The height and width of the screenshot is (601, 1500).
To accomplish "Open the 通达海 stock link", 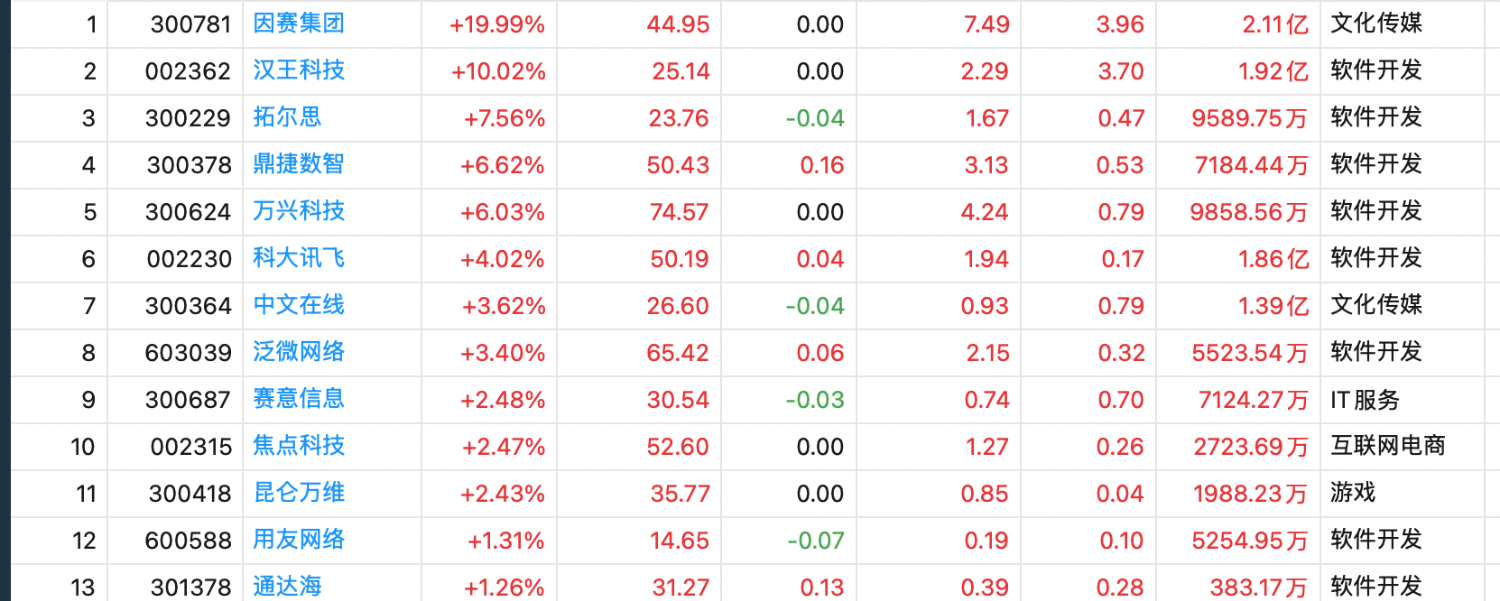I will 288,586.
